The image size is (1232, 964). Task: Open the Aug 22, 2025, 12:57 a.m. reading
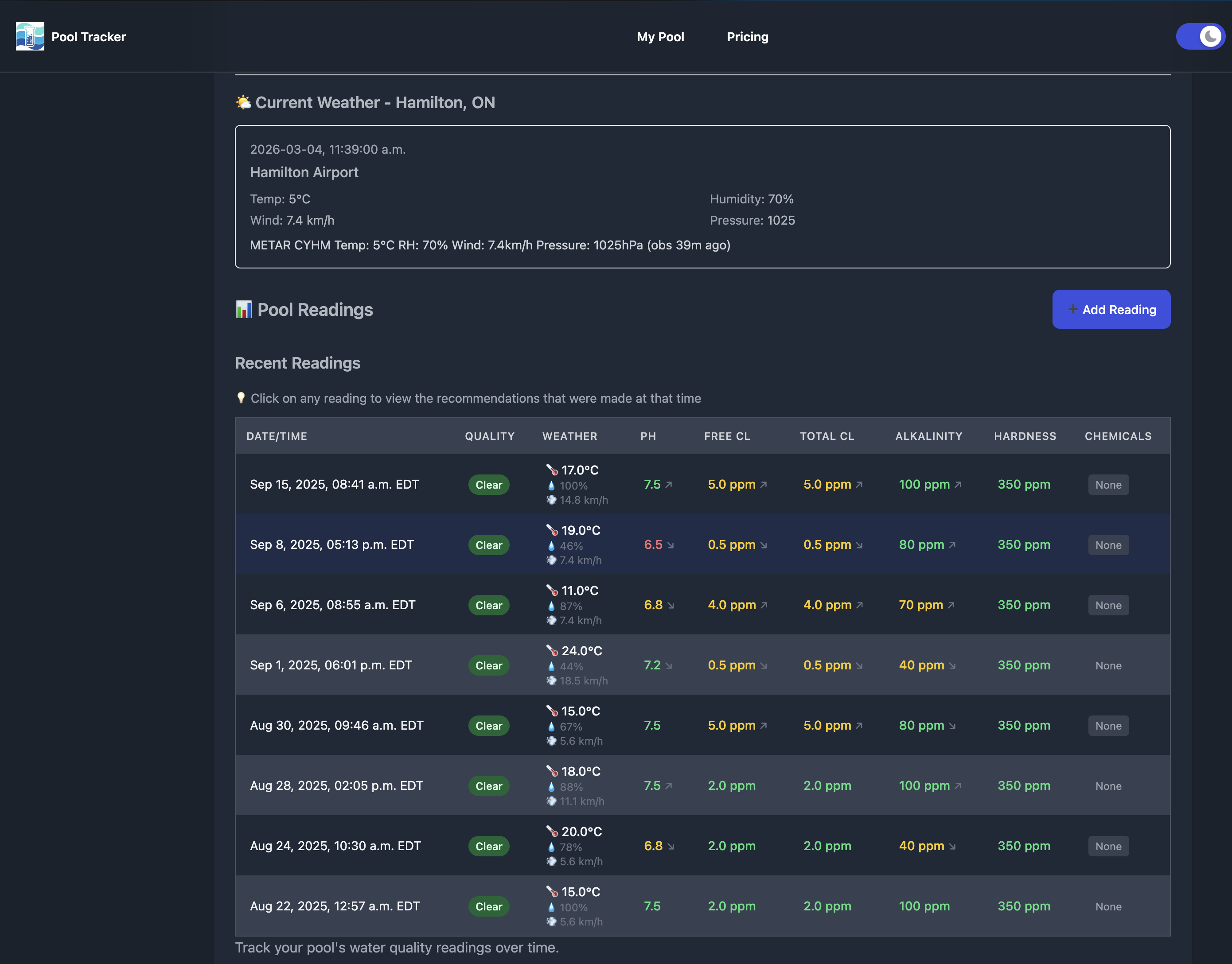point(702,906)
